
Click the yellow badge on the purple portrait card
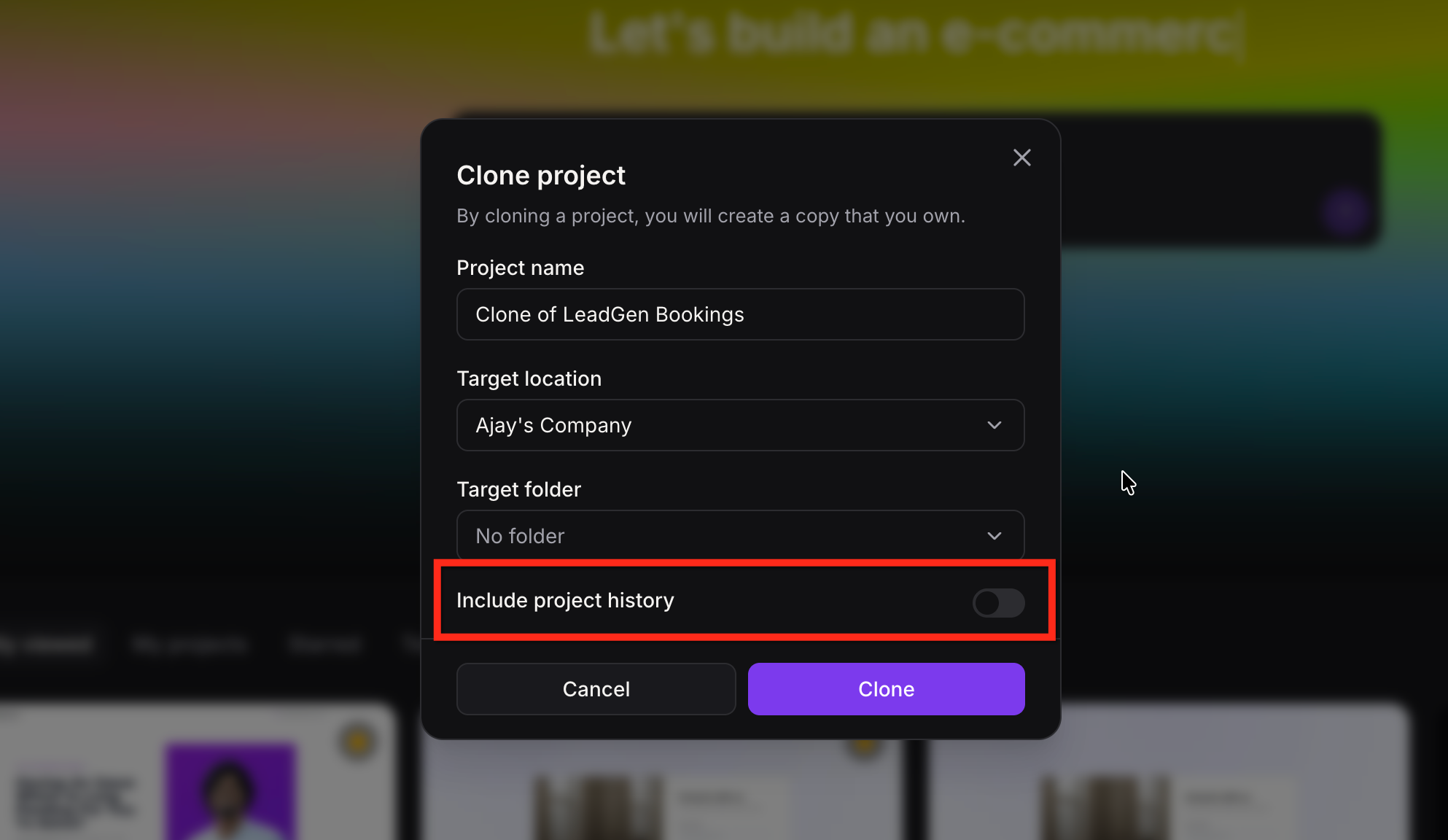[357, 741]
